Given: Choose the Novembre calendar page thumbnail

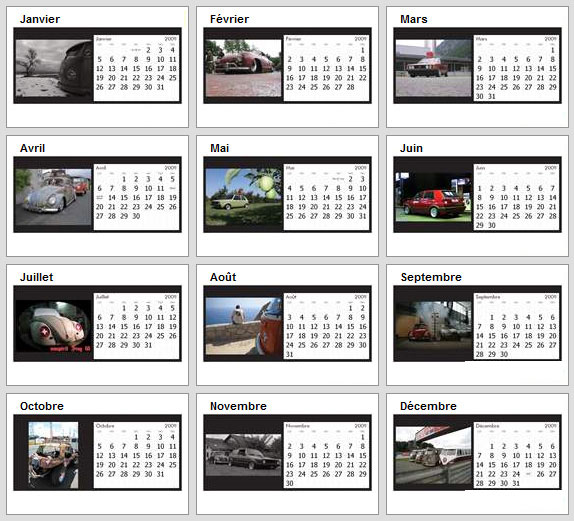Looking at the screenshot, I should click(287, 453).
